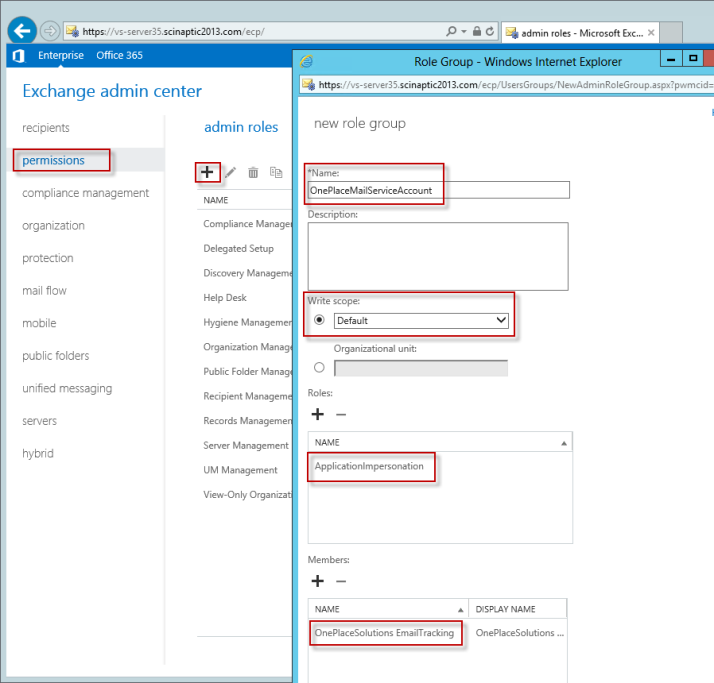Click DISPLAY NAME column header in Members
The height and width of the screenshot is (683, 714).
518,609
